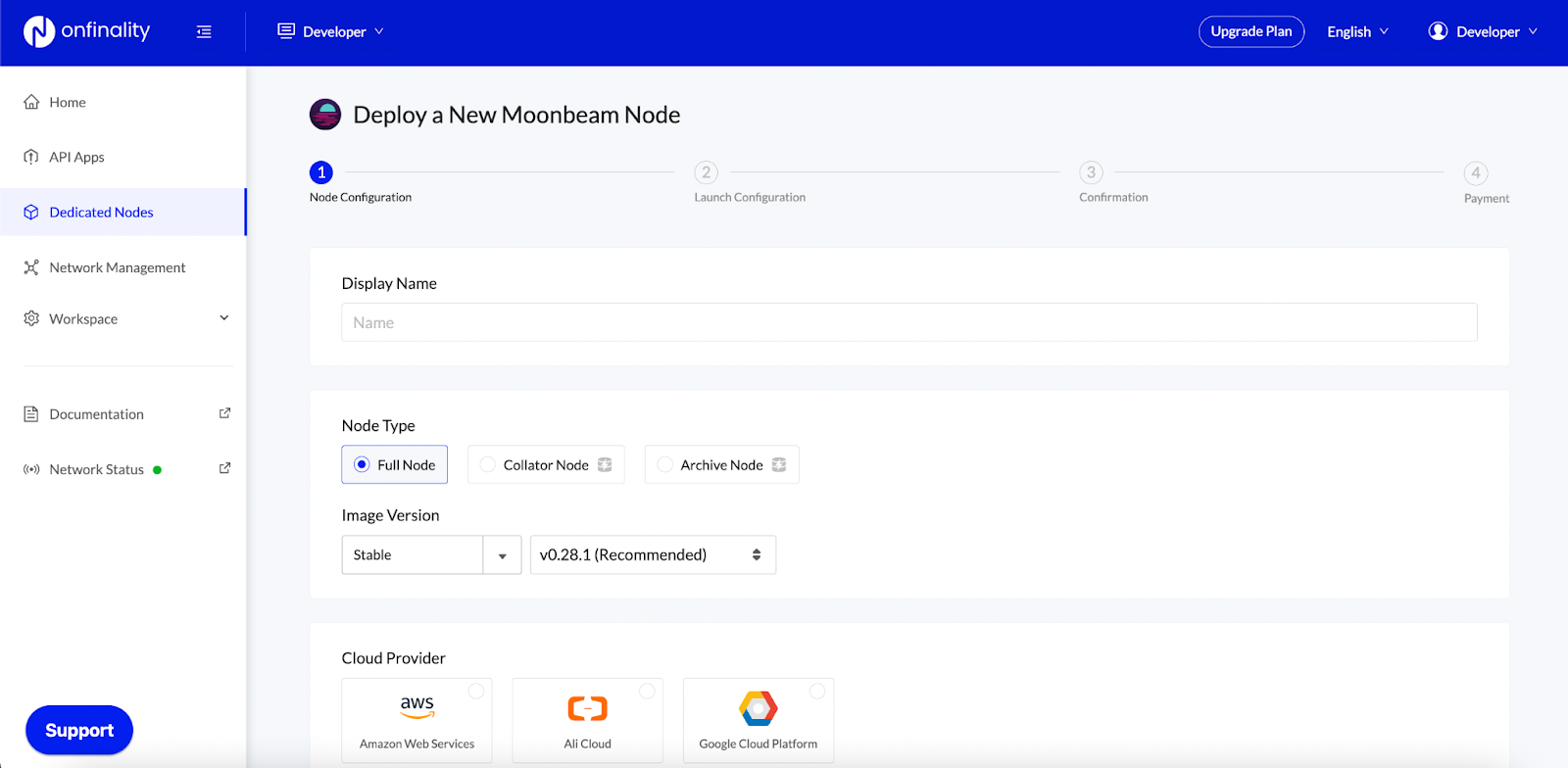Select the Ali Cloud radio button

click(647, 692)
